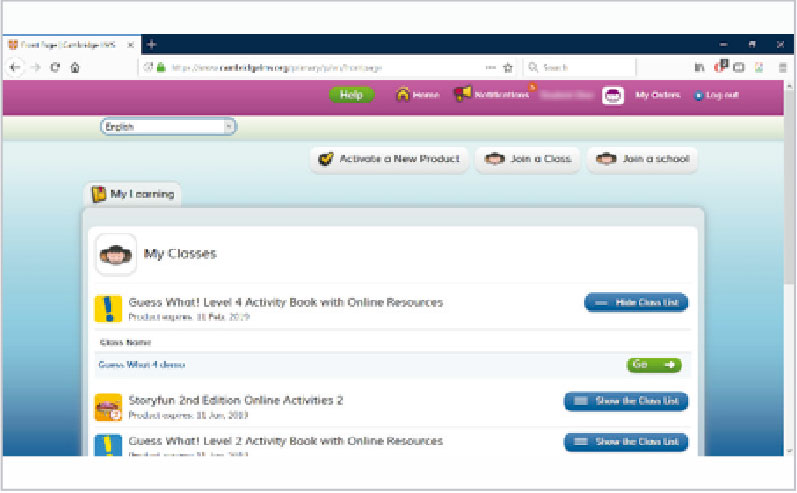Click the My Classes heading
The width and height of the screenshot is (797, 493).
(180, 254)
